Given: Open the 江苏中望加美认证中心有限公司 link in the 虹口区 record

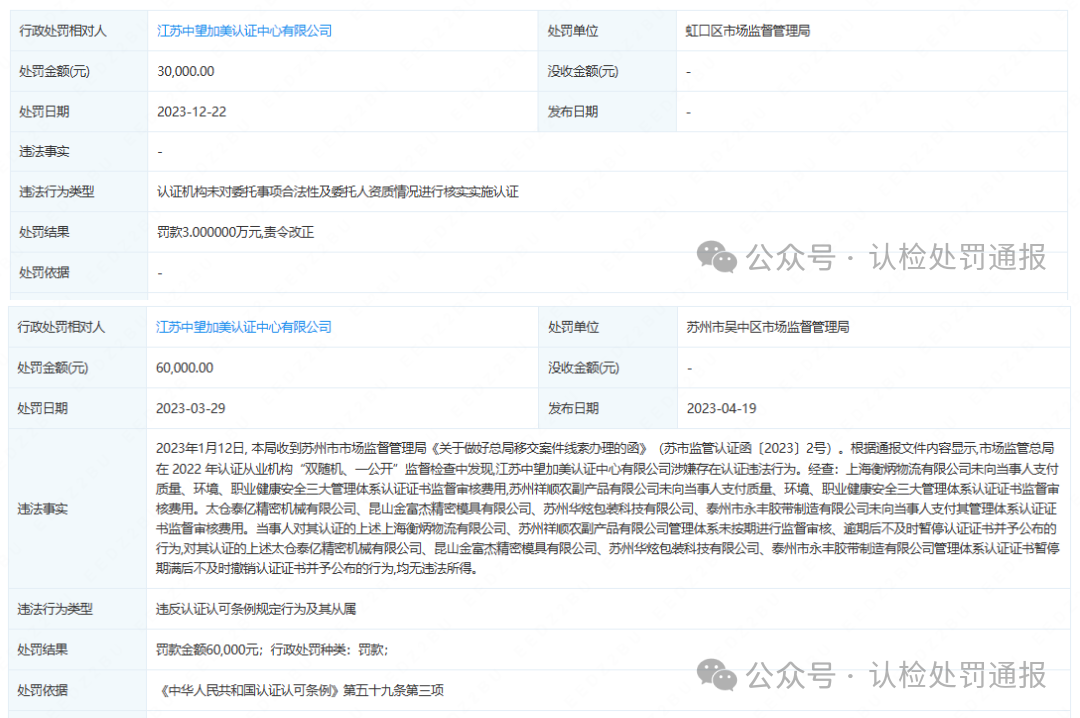Looking at the screenshot, I should pyautogui.click(x=244, y=31).
